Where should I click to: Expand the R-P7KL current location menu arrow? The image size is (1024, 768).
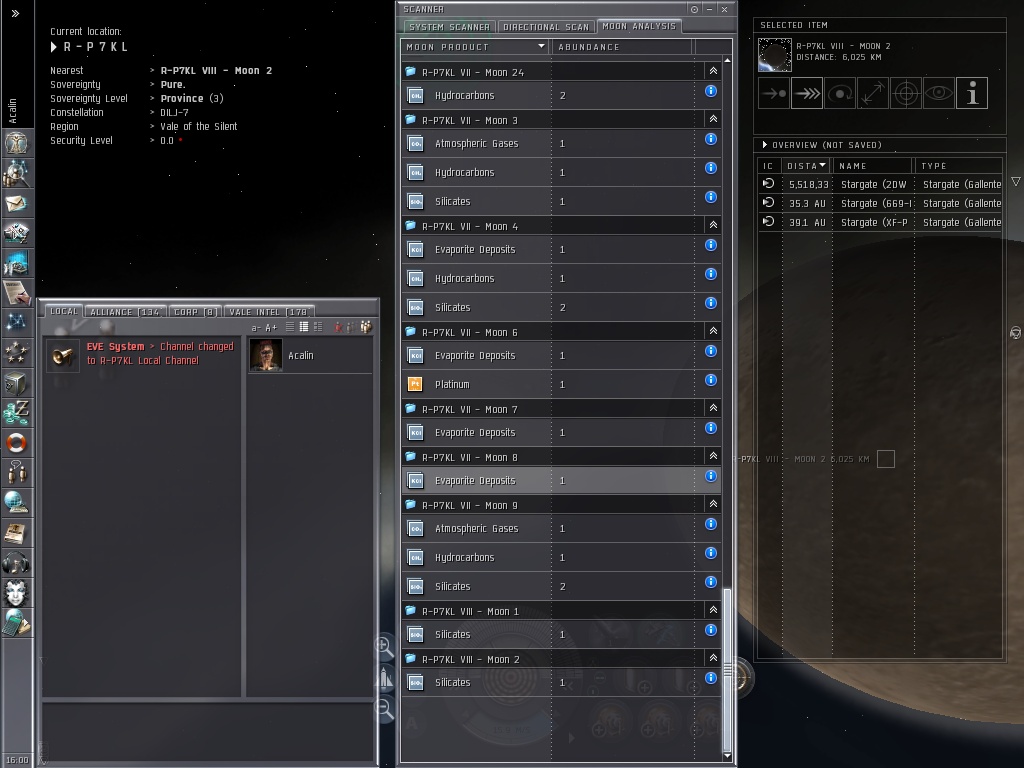(x=54, y=47)
